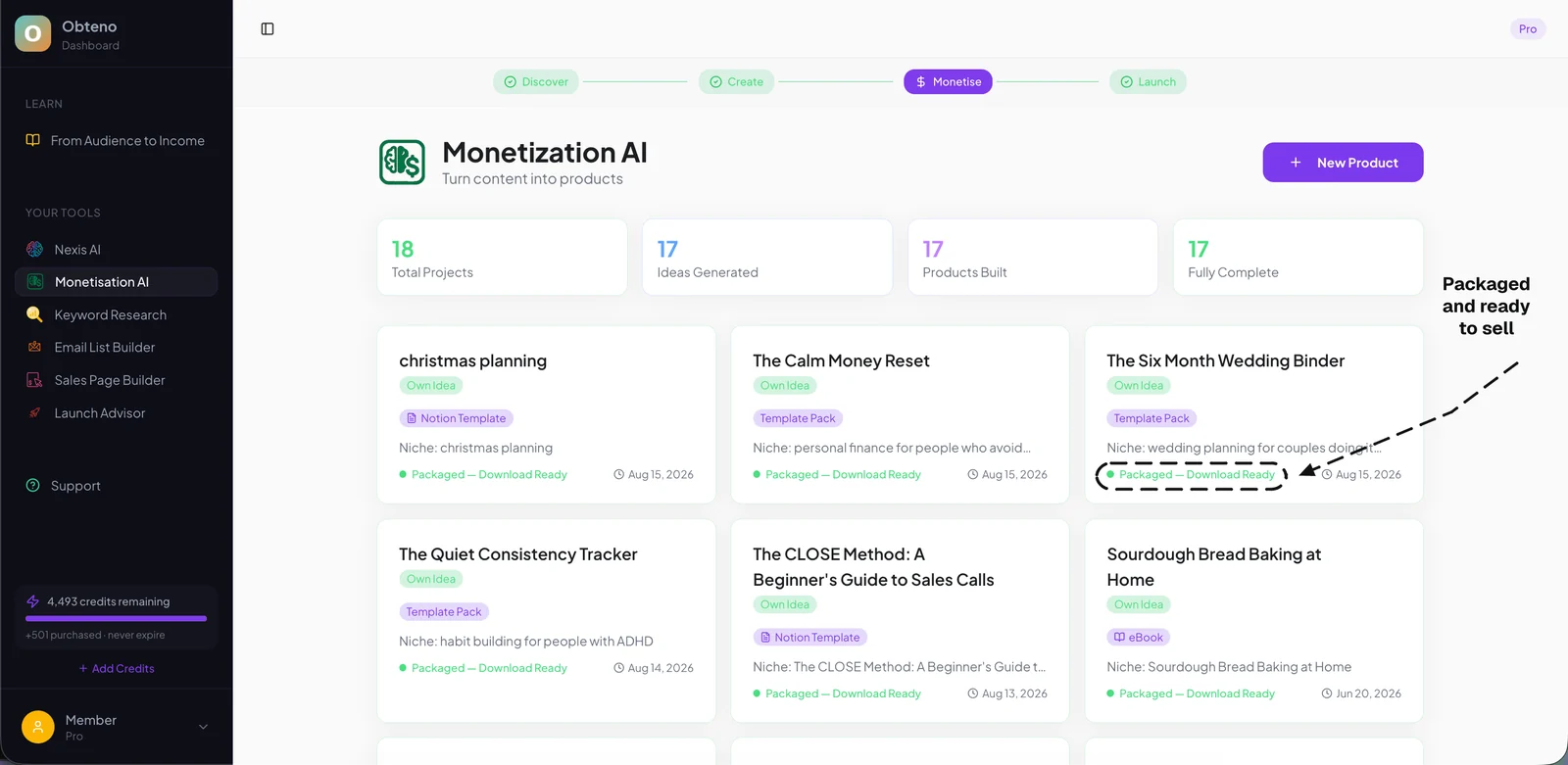1568x765 pixels.
Task: Click the Pro plan badge
Action: [1528, 29]
